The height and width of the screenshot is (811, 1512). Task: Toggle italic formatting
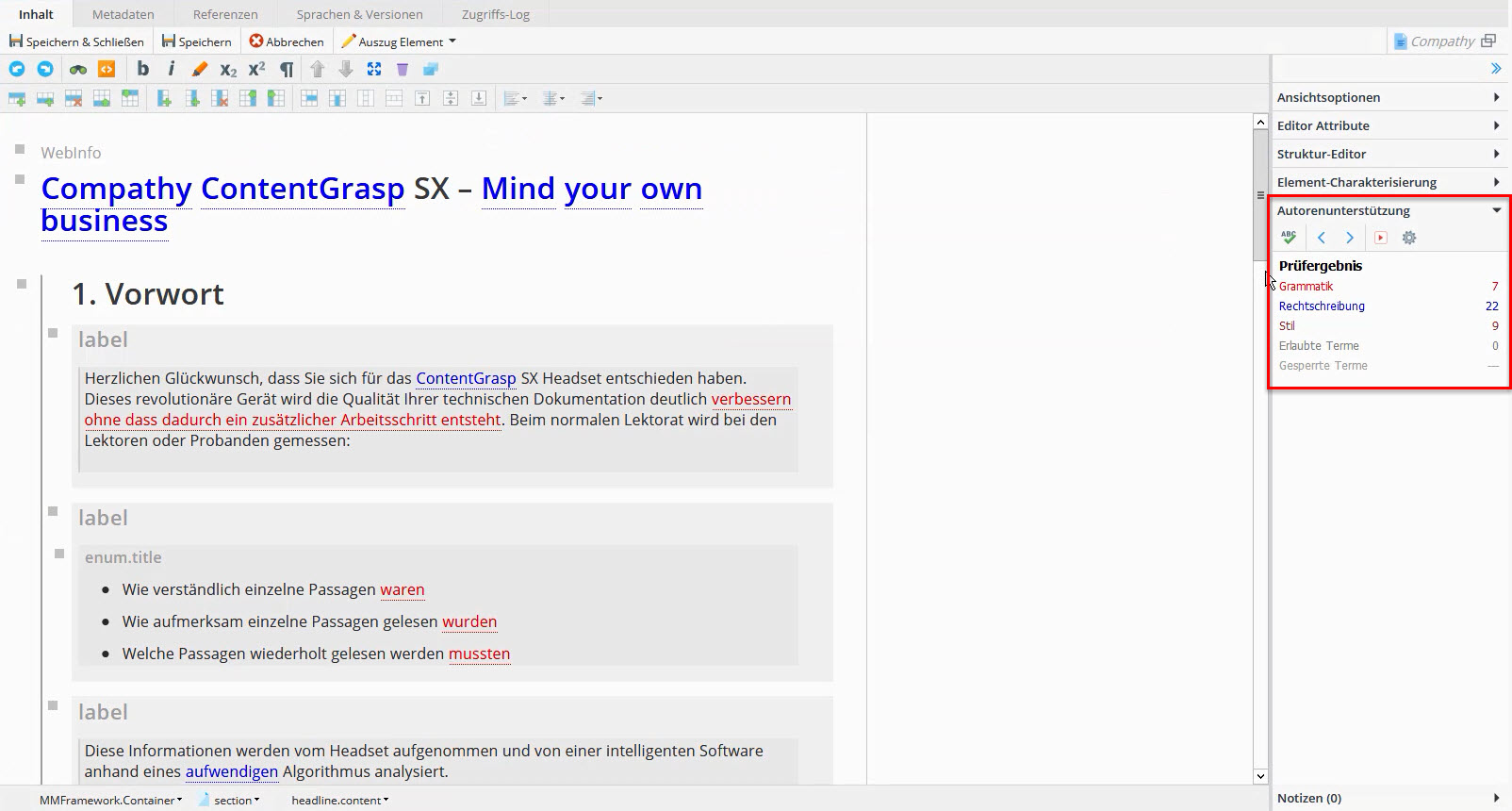[171, 68]
